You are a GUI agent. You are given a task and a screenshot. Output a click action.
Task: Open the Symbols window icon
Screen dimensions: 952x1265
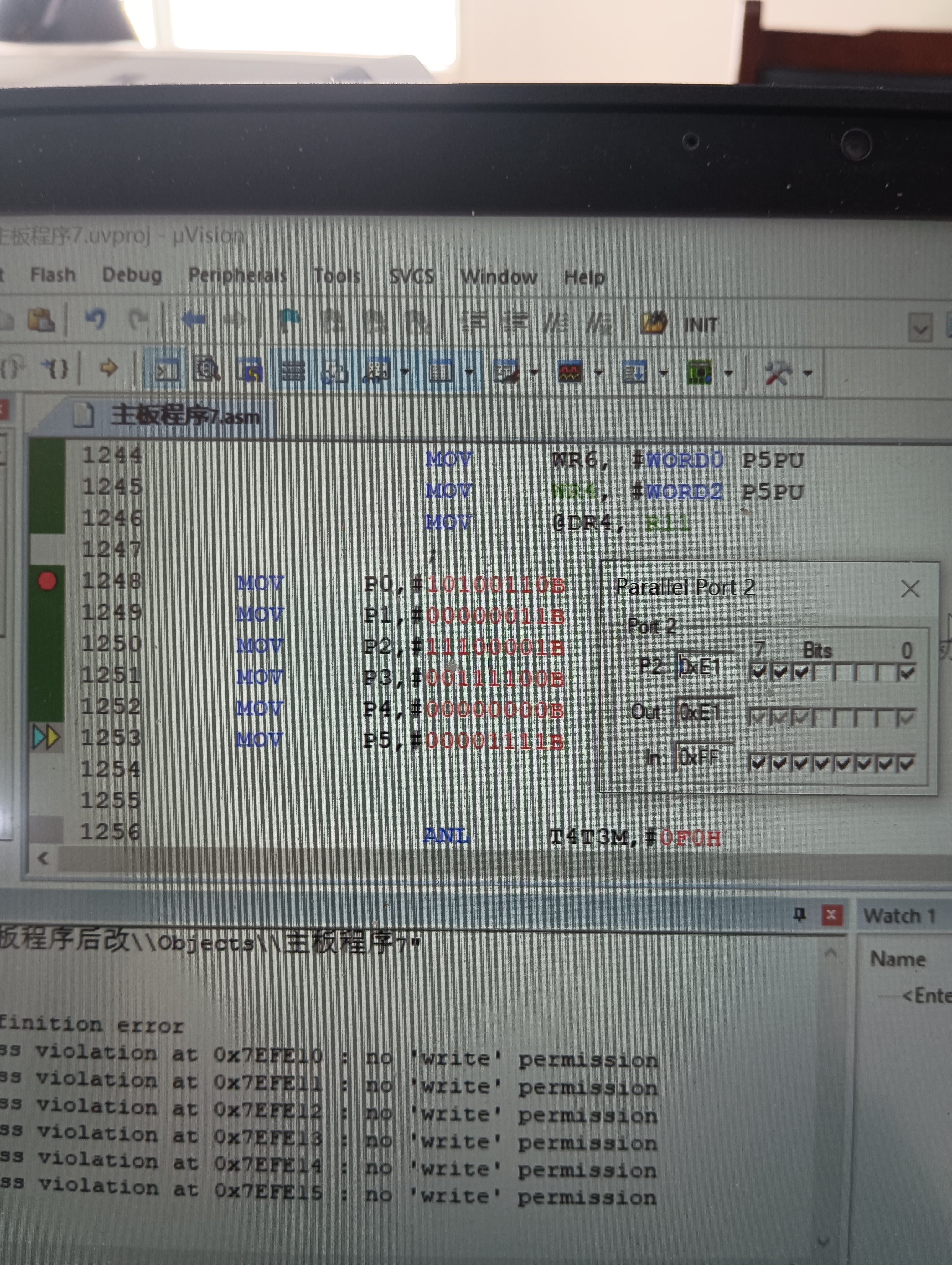249,371
